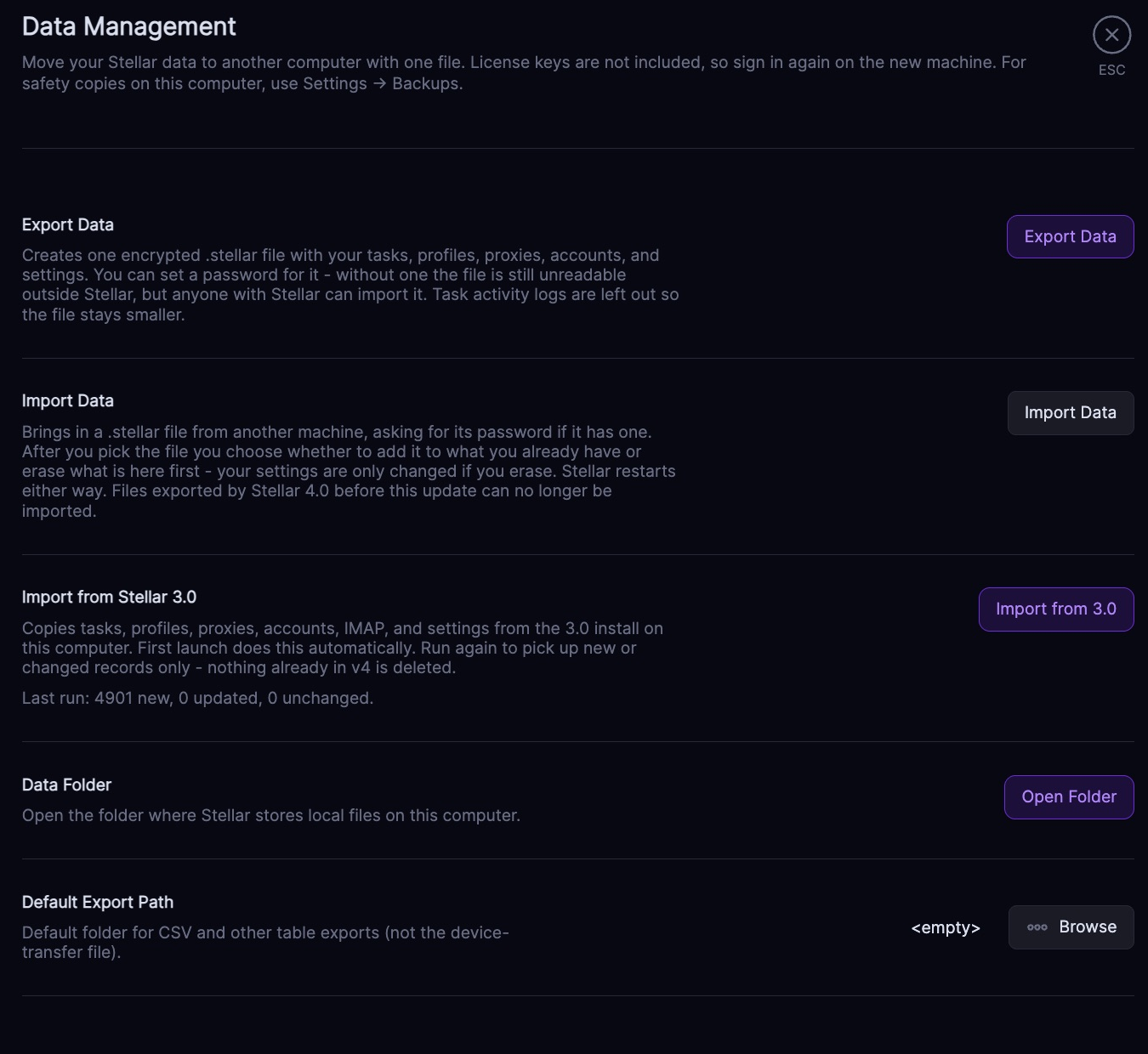Click the Export Data section heading
Image resolution: width=1148 pixels, height=1054 pixels.
click(x=68, y=225)
